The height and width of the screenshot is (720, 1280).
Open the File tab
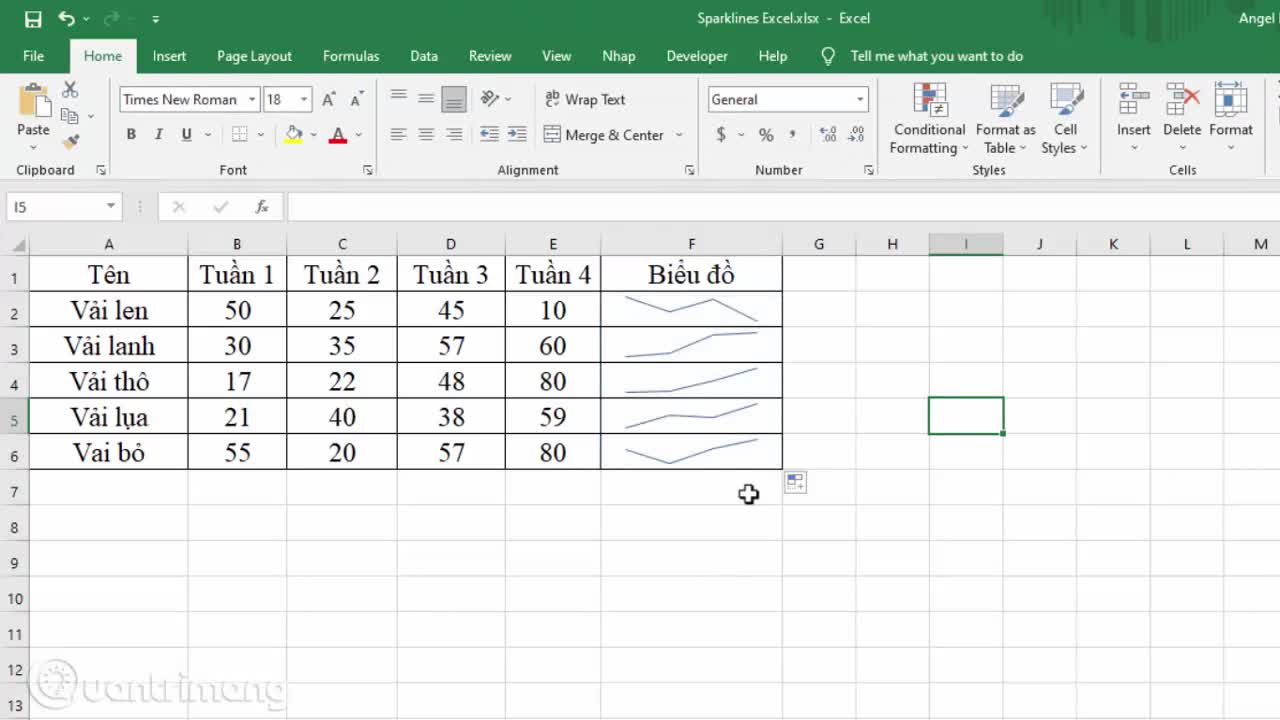(33, 56)
